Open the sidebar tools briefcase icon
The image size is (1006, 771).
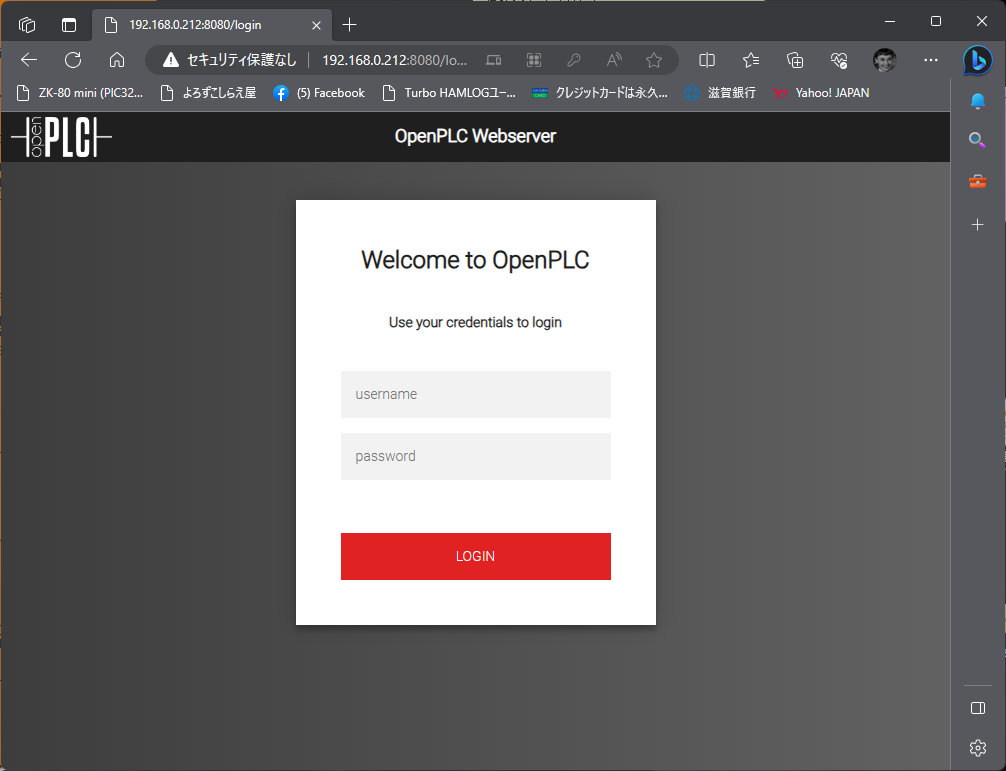coord(978,182)
